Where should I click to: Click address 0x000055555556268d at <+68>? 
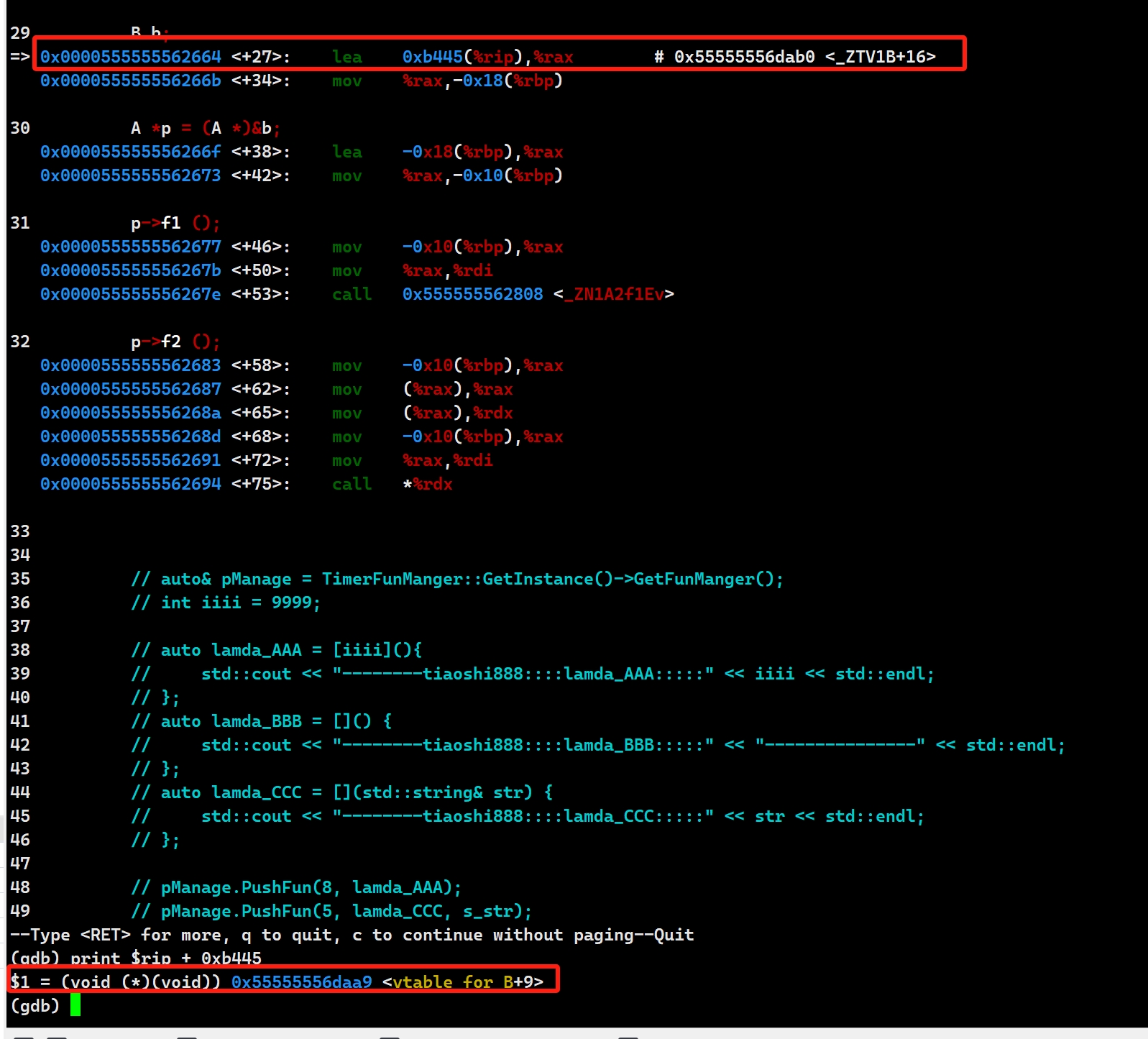coord(131,436)
